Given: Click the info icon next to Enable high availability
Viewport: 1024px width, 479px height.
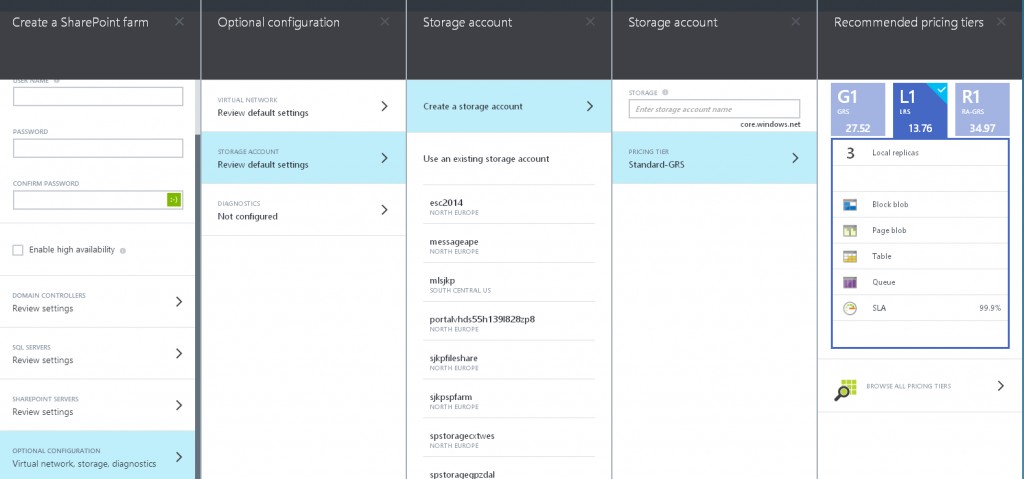Looking at the screenshot, I should (123, 250).
